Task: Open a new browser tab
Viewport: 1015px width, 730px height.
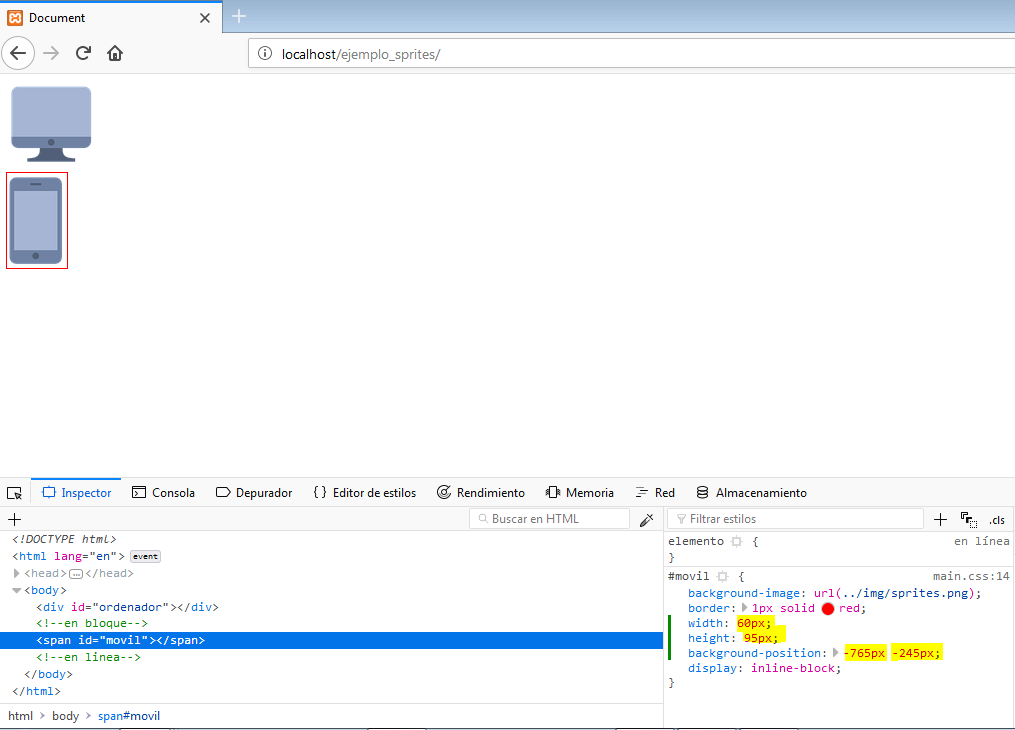Action: [x=239, y=16]
